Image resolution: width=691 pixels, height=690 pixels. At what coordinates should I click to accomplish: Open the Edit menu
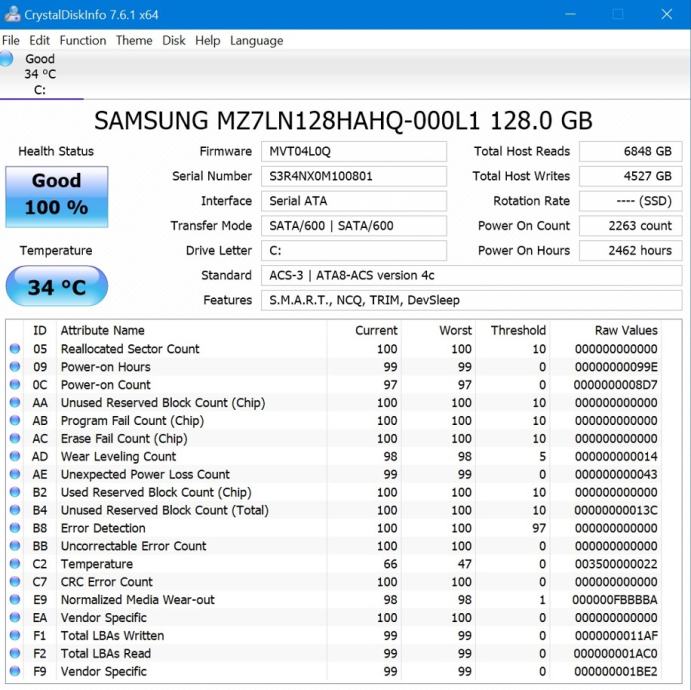(x=39, y=41)
